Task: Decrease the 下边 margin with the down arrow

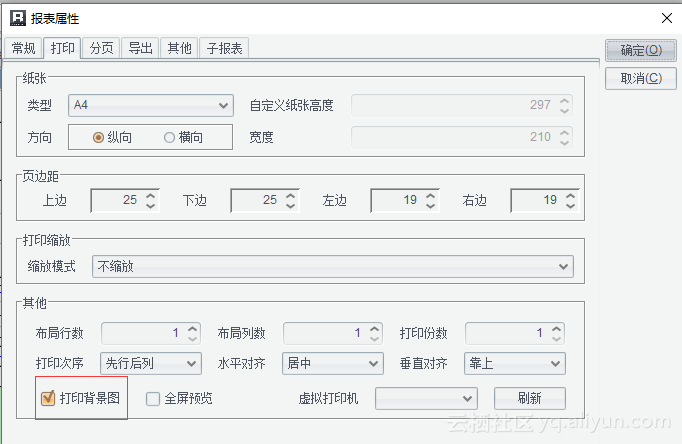Action: [291, 206]
